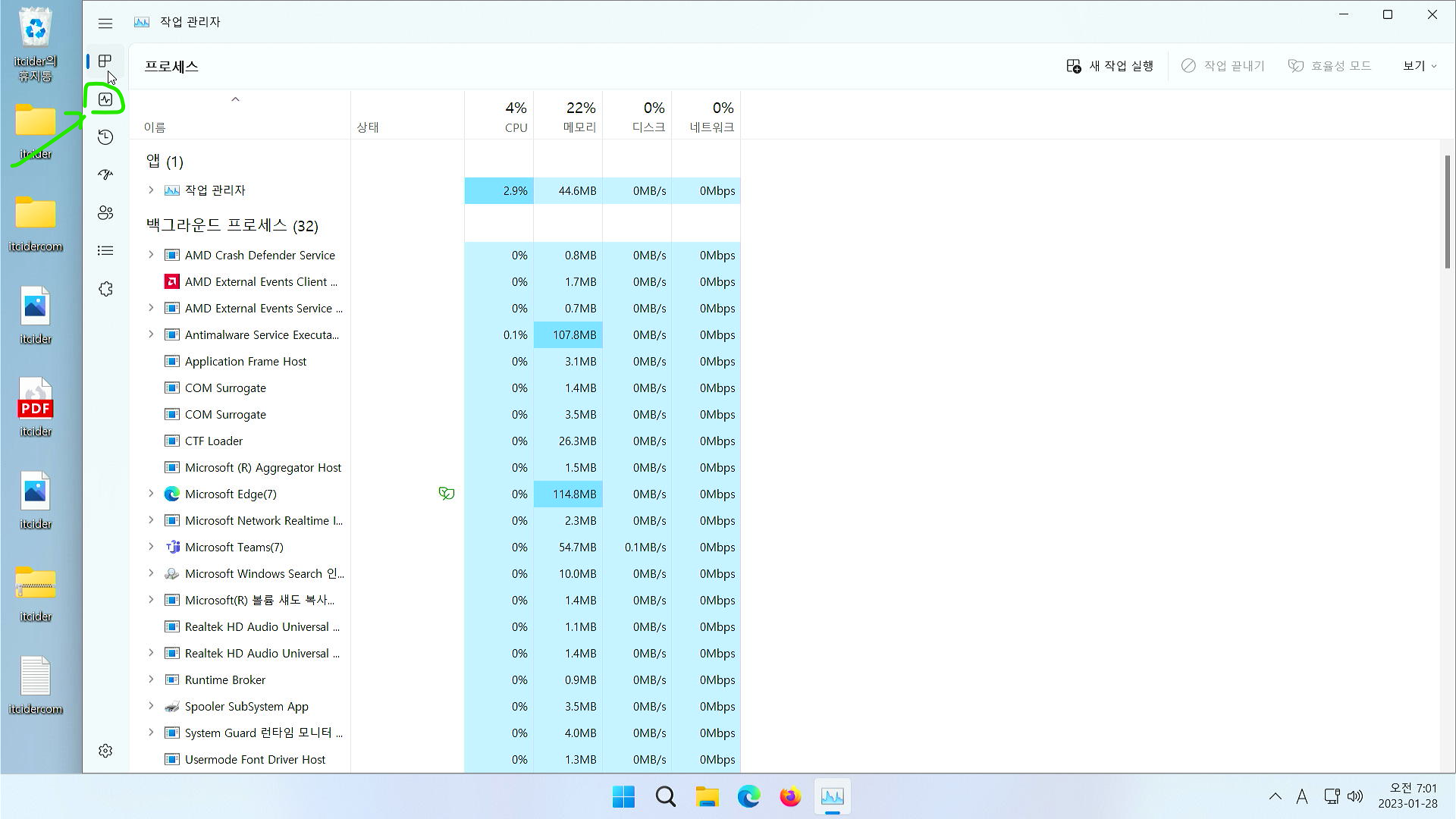Expand Antimalware Service Executable row

pyautogui.click(x=151, y=334)
